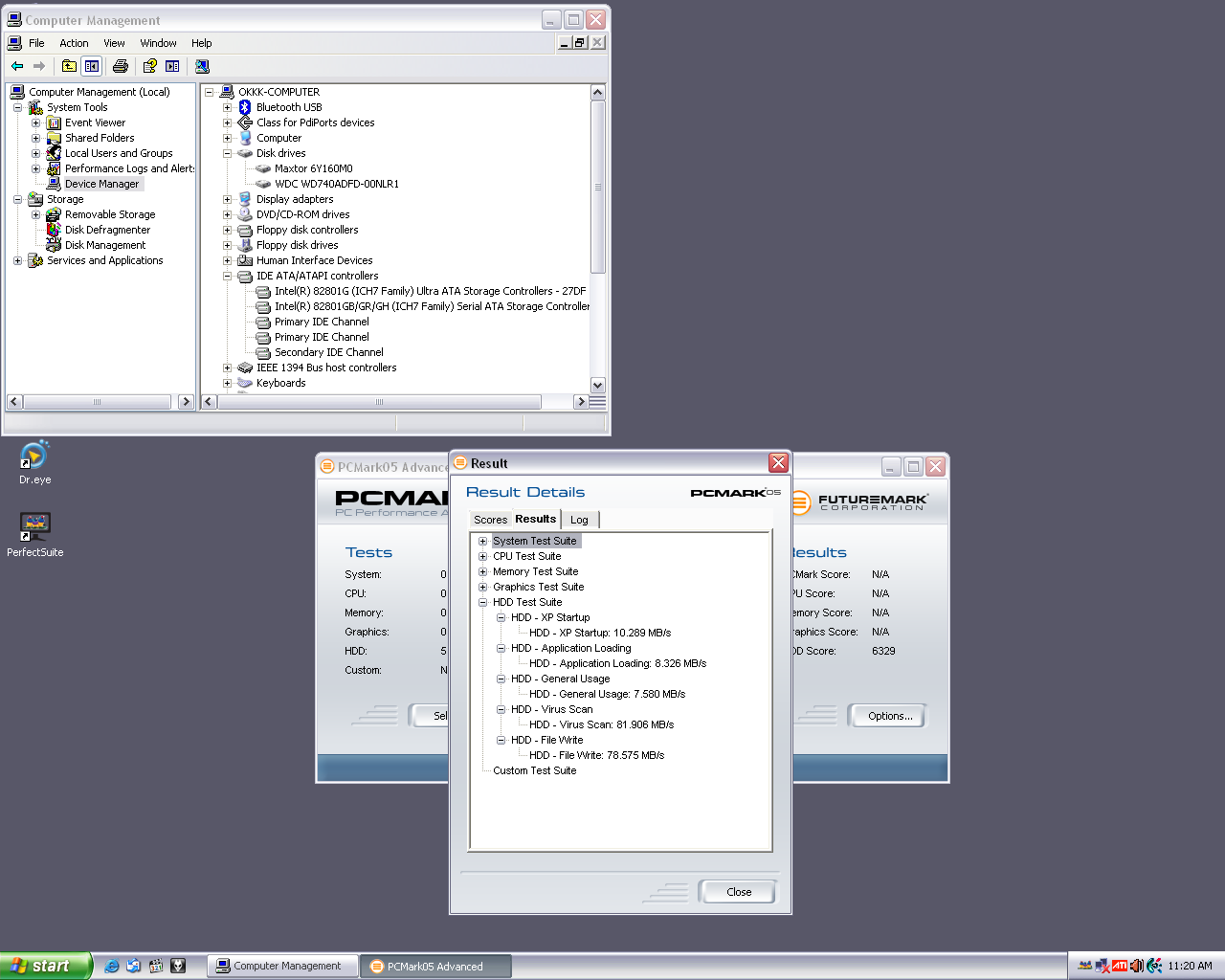This screenshot has height=980, width=1225.
Task: Click the Help properties question-mark toolbar icon
Action: coord(149,66)
